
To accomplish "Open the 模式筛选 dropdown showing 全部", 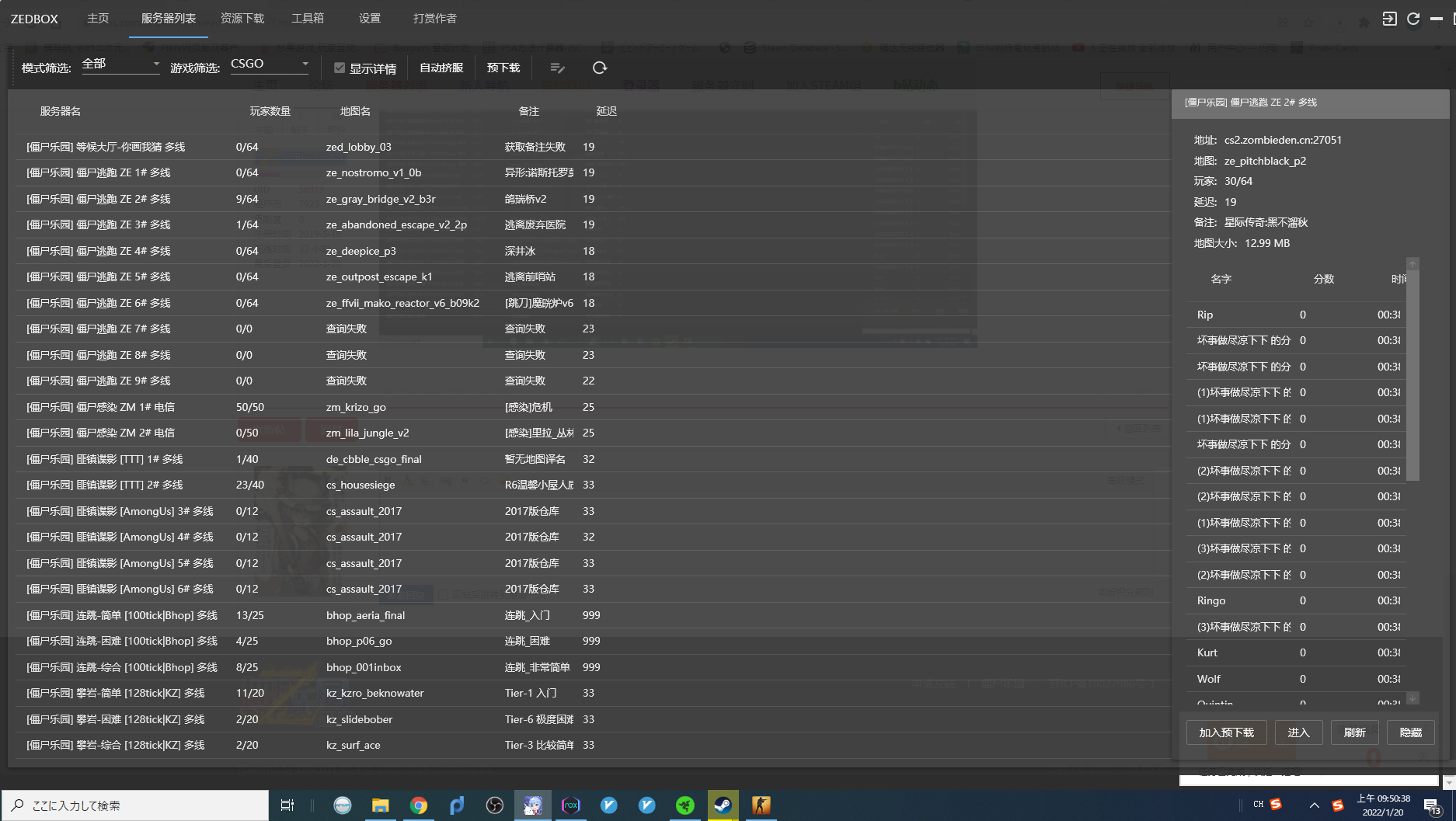I will (x=120, y=64).
